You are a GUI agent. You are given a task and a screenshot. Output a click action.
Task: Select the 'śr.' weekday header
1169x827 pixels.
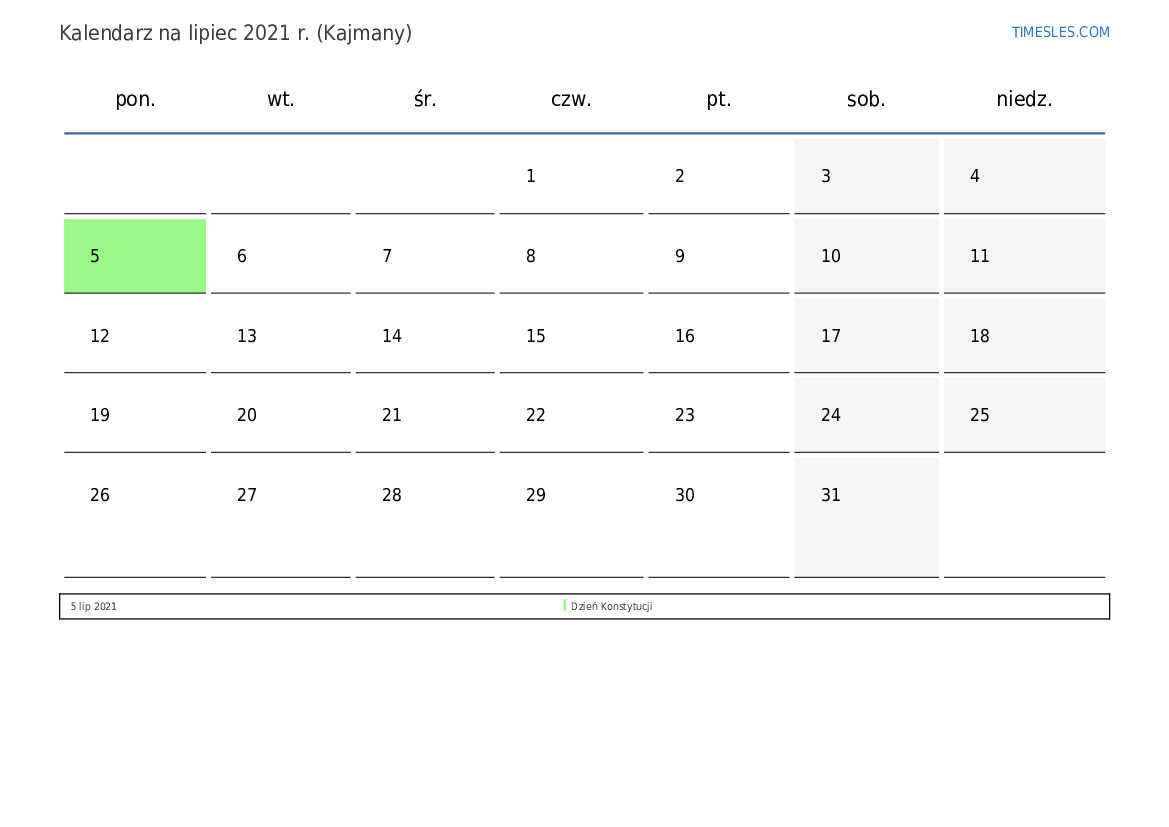[x=425, y=99]
